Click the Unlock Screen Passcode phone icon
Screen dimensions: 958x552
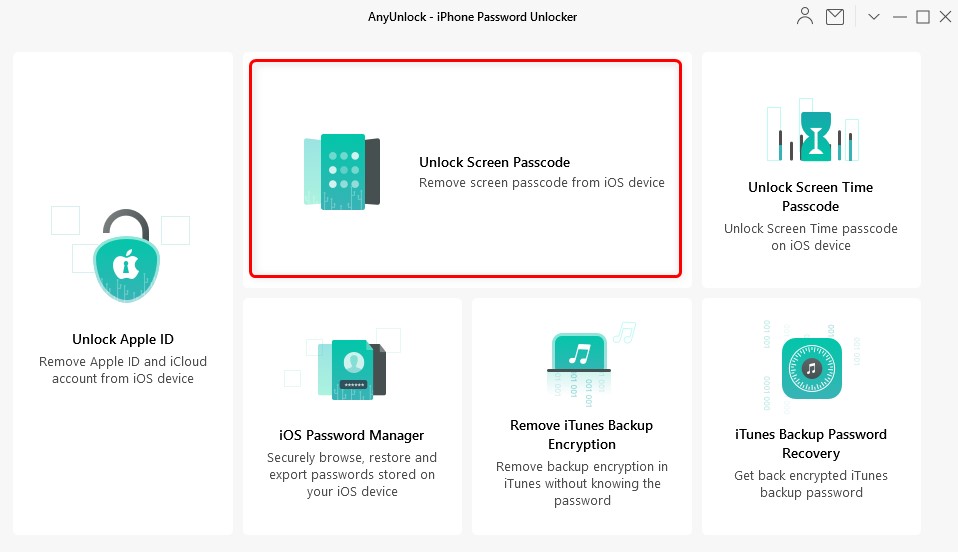tap(342, 172)
